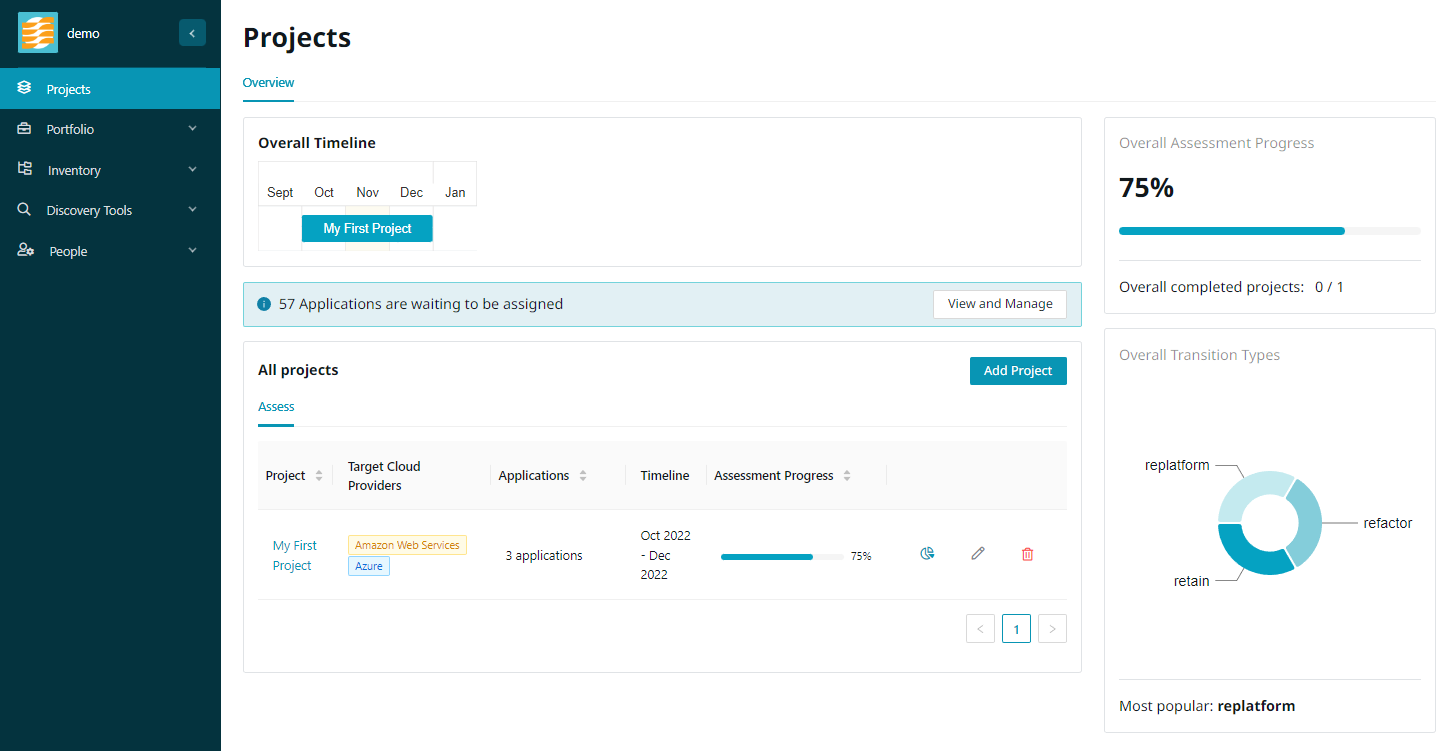Click the Add Project button
1454x751 pixels.
[x=1018, y=371]
